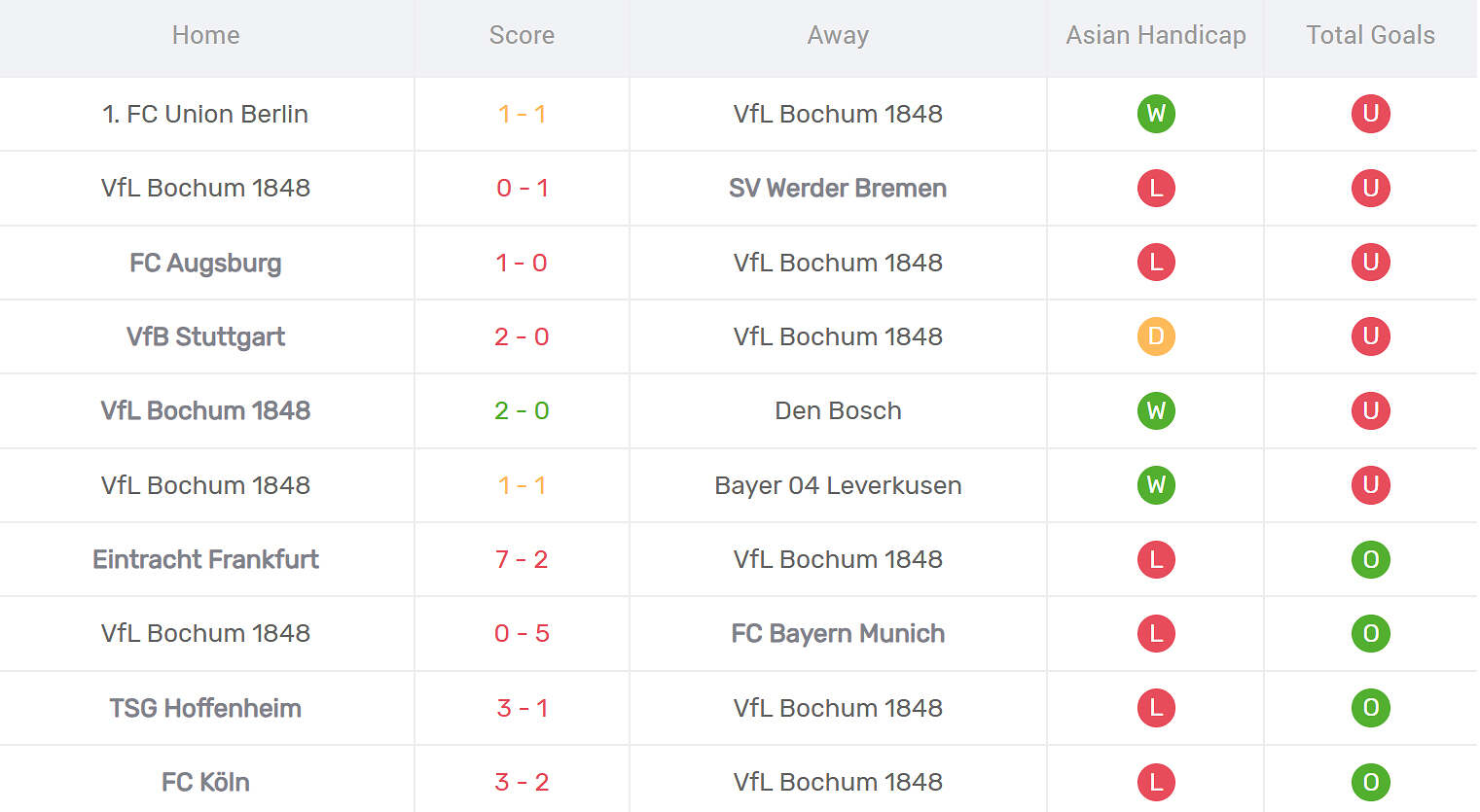Open the 0 - 5 match score
The image size is (1480, 812).
(x=522, y=633)
